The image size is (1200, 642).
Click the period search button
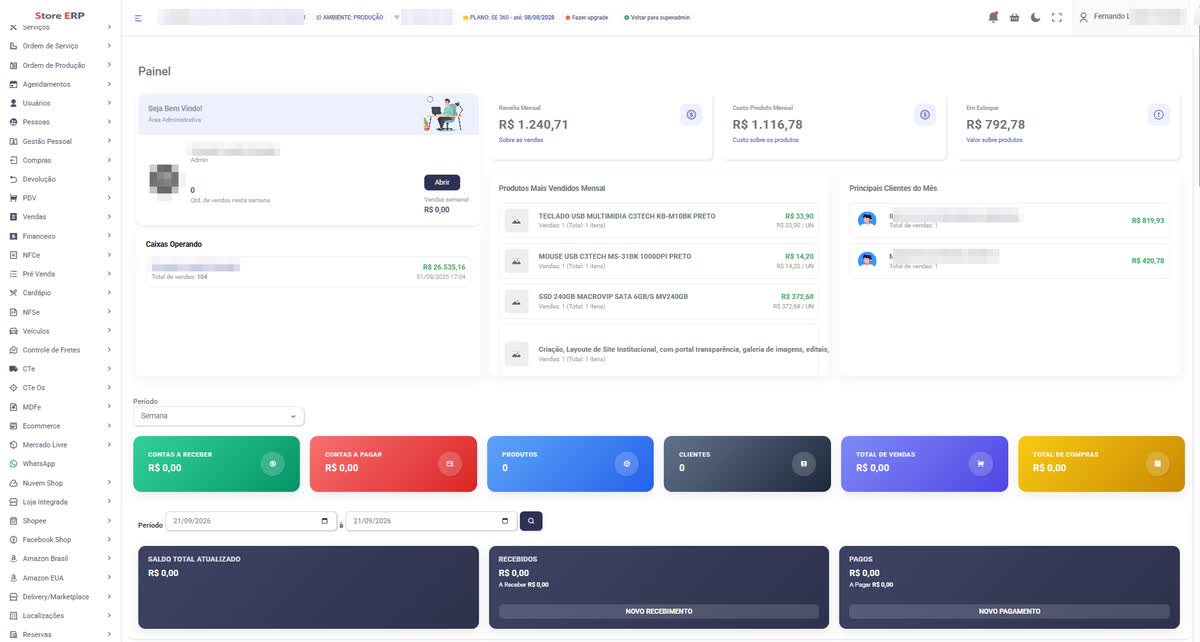tap(531, 521)
